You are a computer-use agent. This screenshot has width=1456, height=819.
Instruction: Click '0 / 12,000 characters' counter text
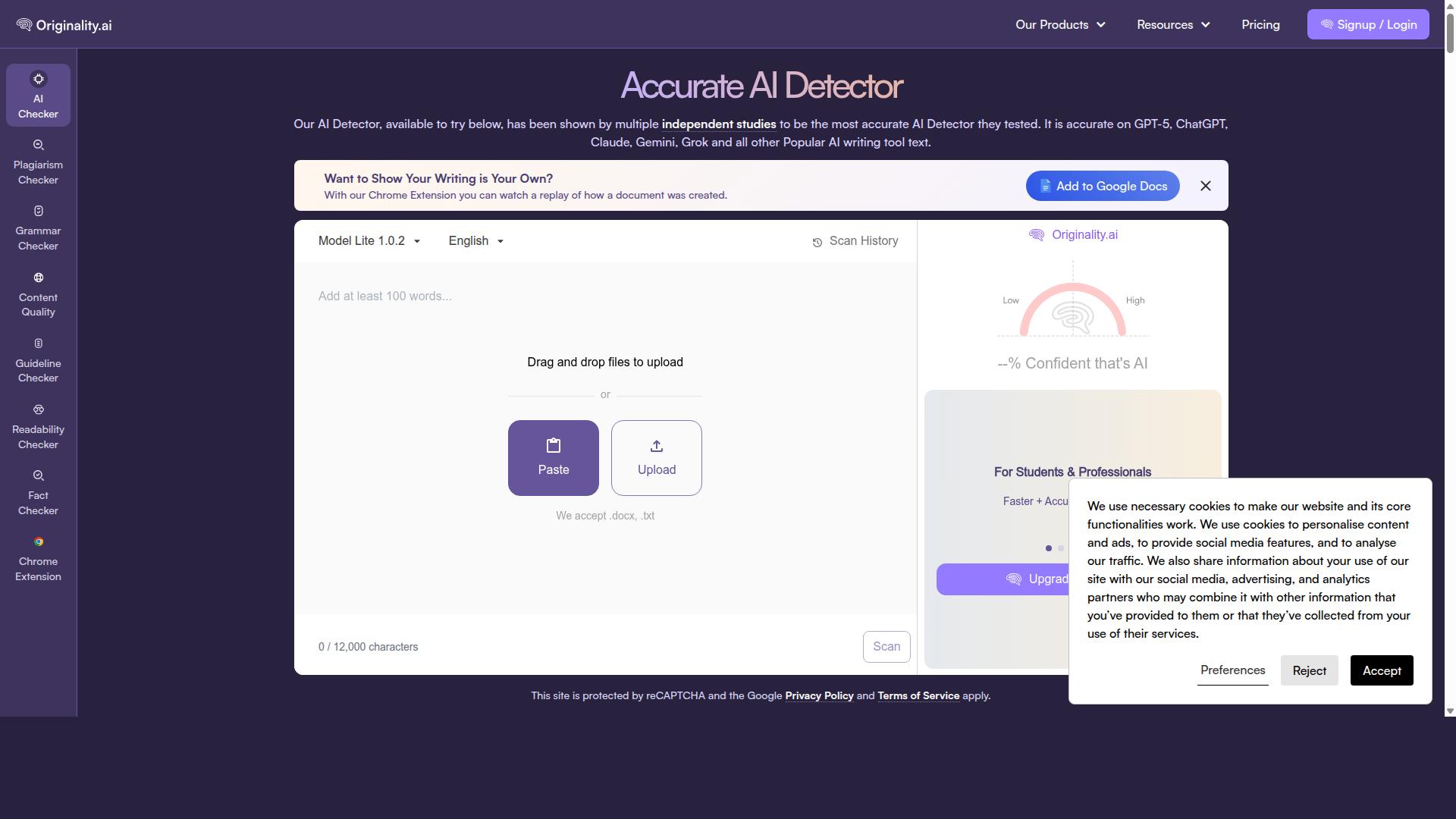[x=368, y=647]
